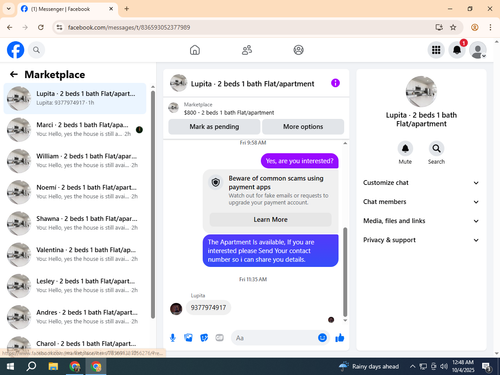Screen dimensions: 500x375
Task: Reload the page in Chrome
Action: coord(41,27)
